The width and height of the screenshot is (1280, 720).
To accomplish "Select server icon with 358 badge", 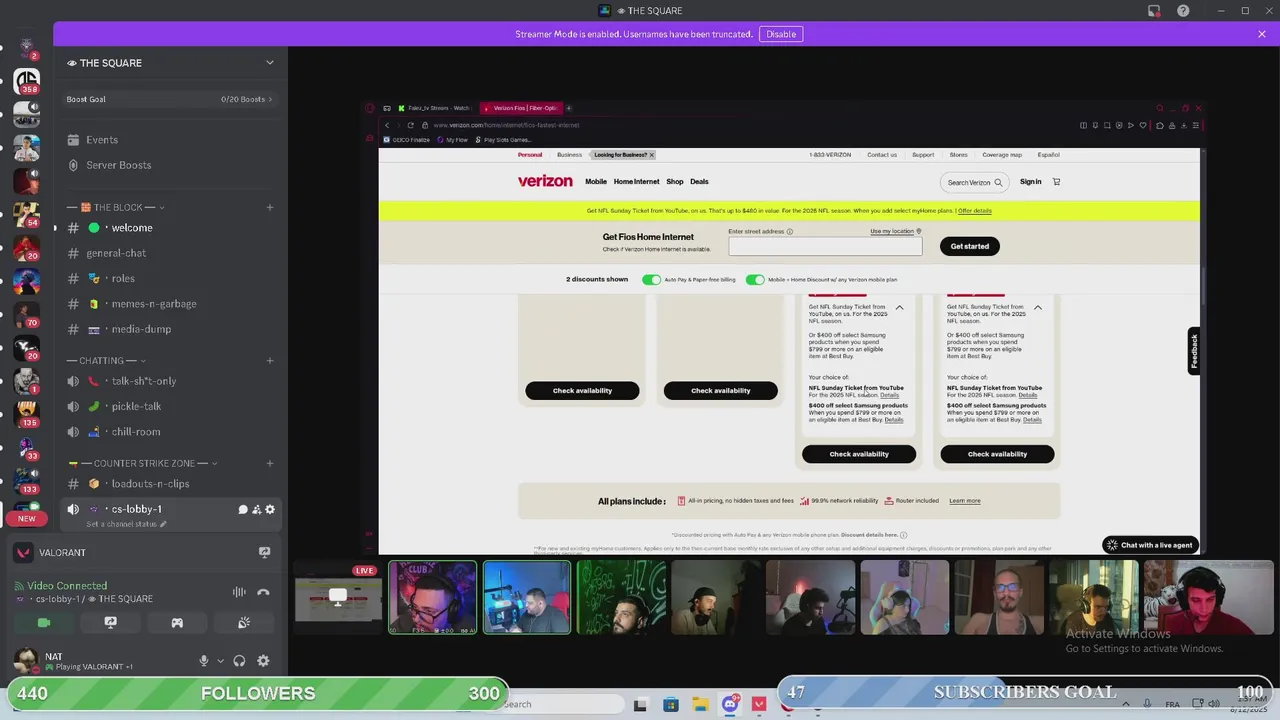I will (x=27, y=80).
